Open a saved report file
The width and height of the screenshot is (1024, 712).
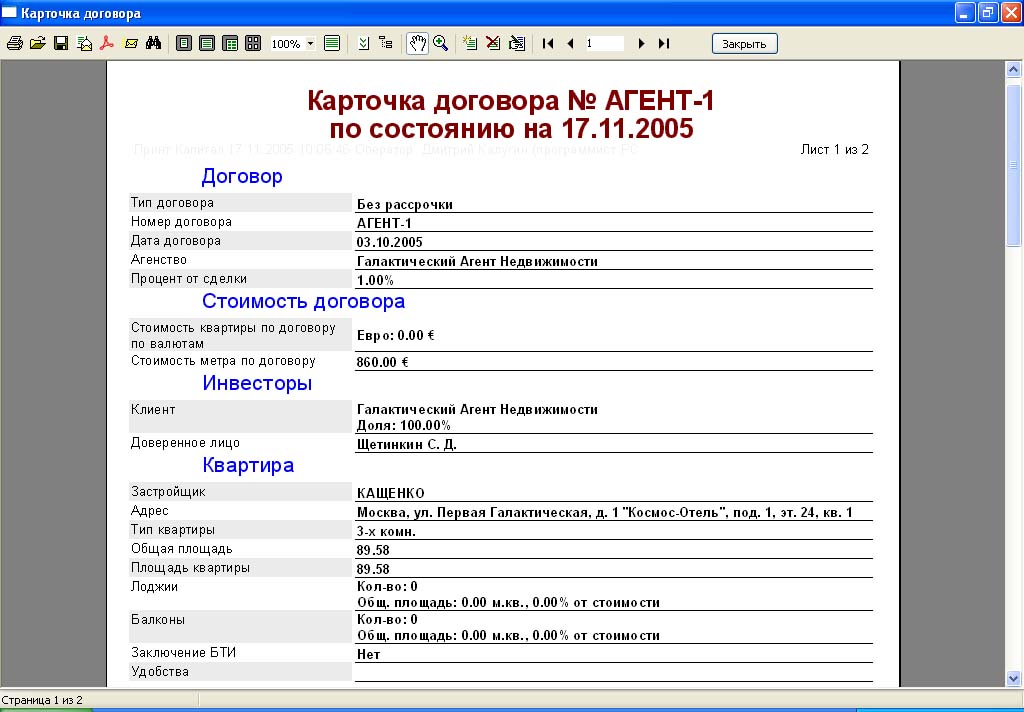(38, 44)
